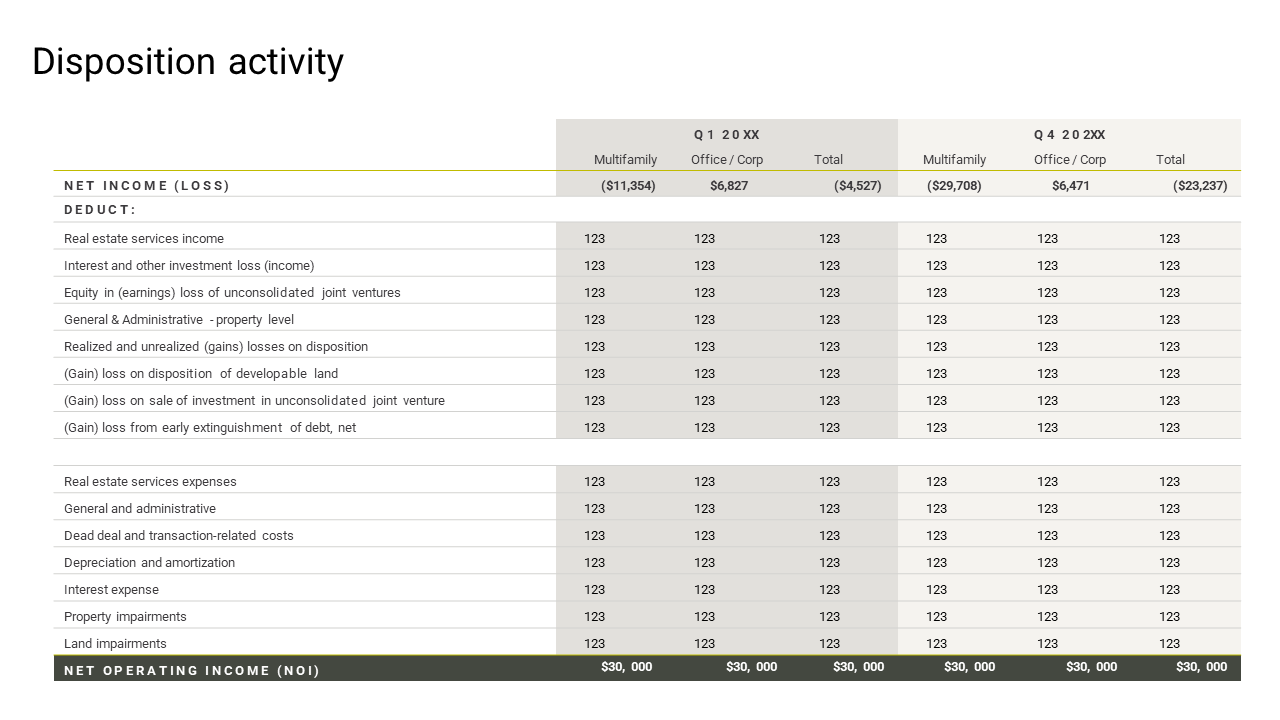Click Q4 Multifamily cell in developable land row

937,374
